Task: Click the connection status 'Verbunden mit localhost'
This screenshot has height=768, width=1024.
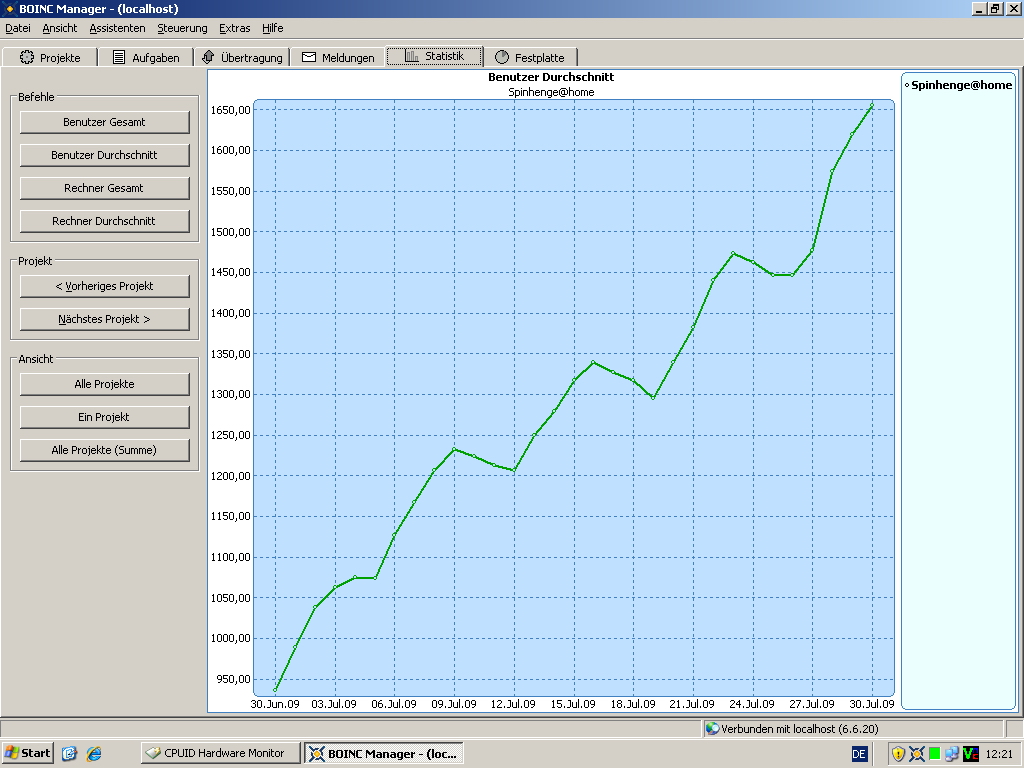Action: [799, 729]
